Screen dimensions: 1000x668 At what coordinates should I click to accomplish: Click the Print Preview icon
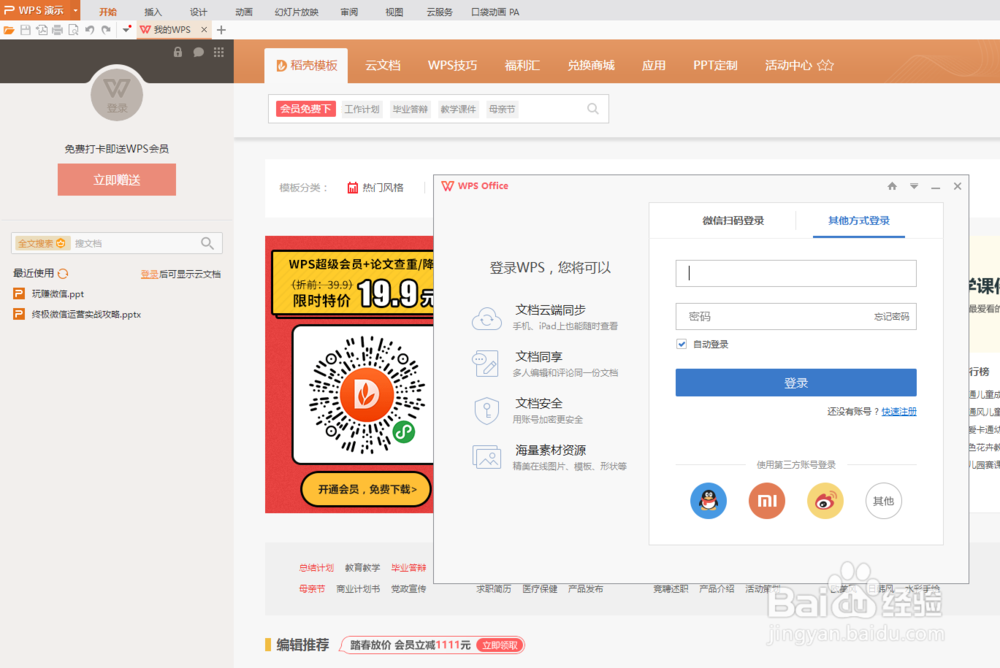[73, 30]
